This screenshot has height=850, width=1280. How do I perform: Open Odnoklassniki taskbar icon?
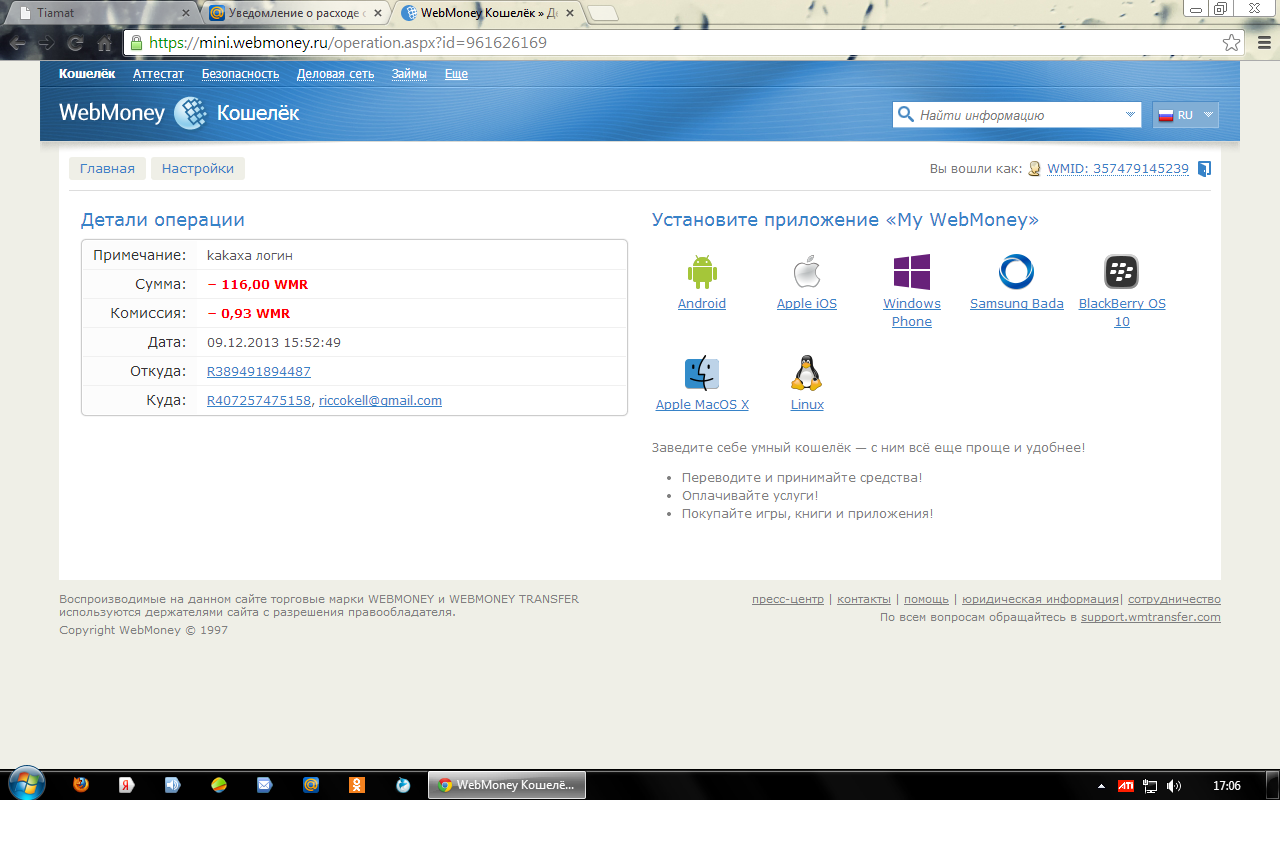(357, 785)
